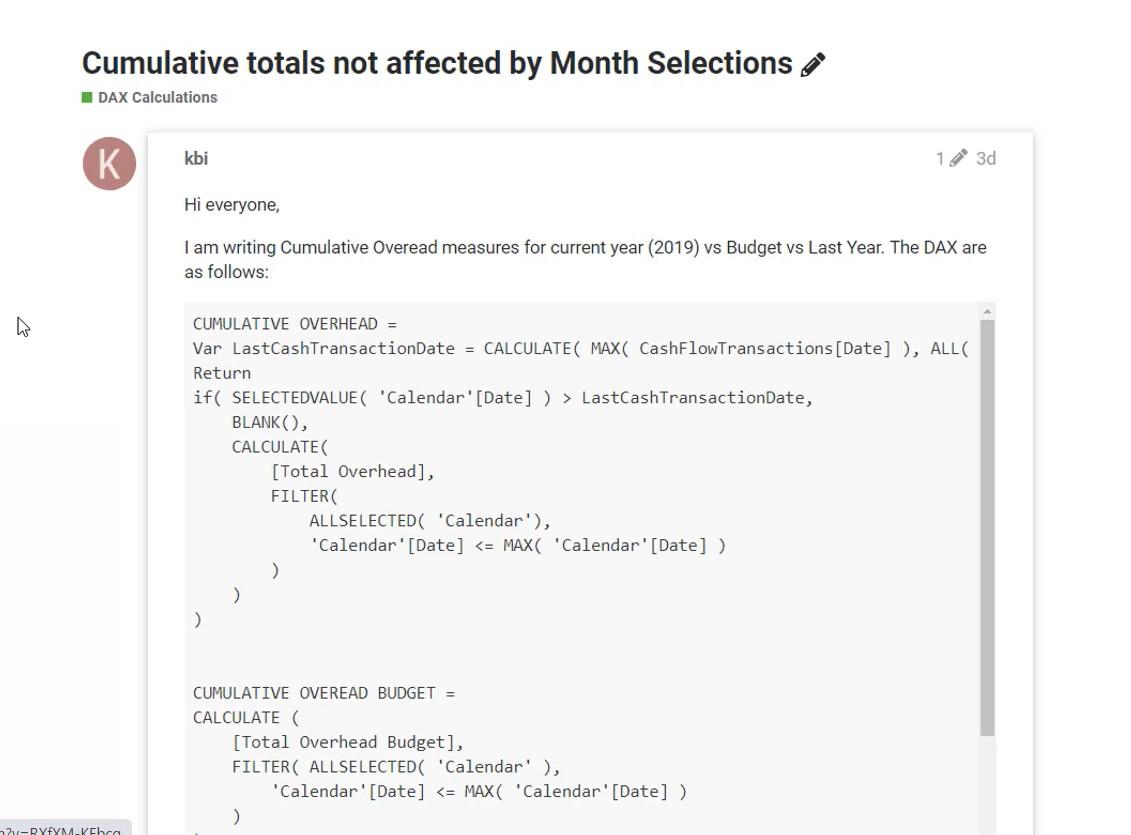Click the standalone 'FILTER(' code line

point(304,496)
